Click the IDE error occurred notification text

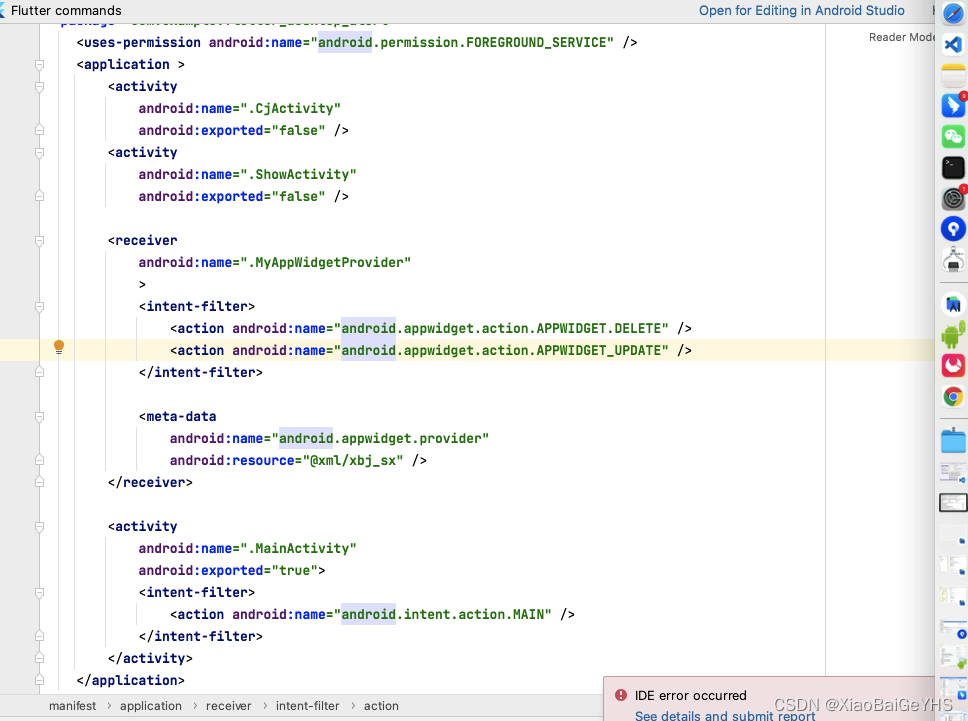(690, 696)
